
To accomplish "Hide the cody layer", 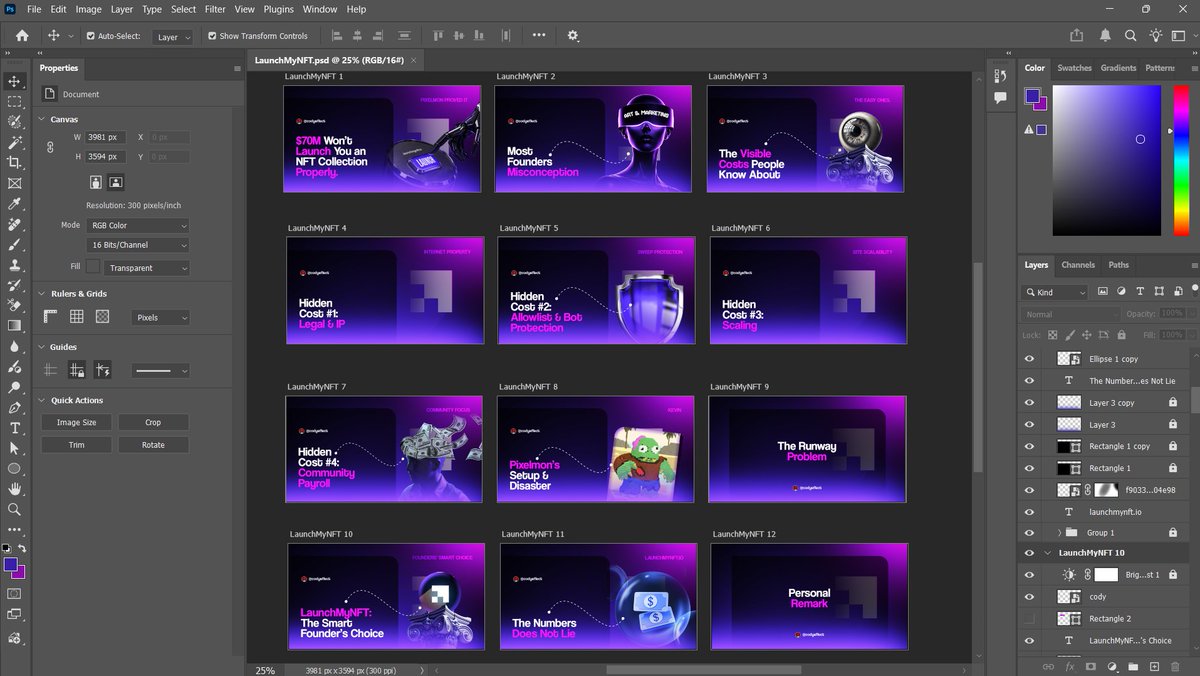I will (1029, 597).
